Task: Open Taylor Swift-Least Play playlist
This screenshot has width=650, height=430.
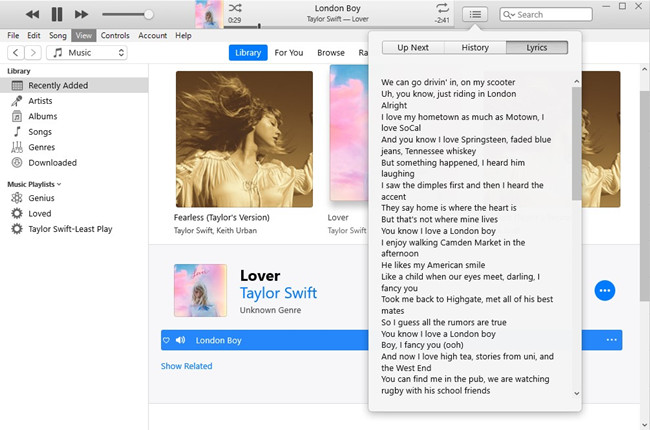Action: (70, 229)
